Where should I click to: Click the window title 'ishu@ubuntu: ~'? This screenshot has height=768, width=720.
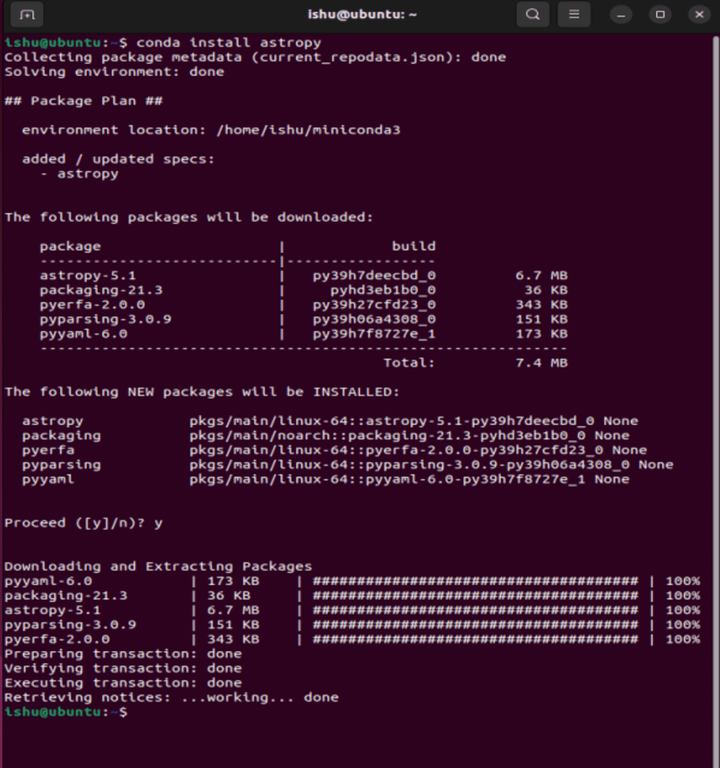click(x=362, y=15)
